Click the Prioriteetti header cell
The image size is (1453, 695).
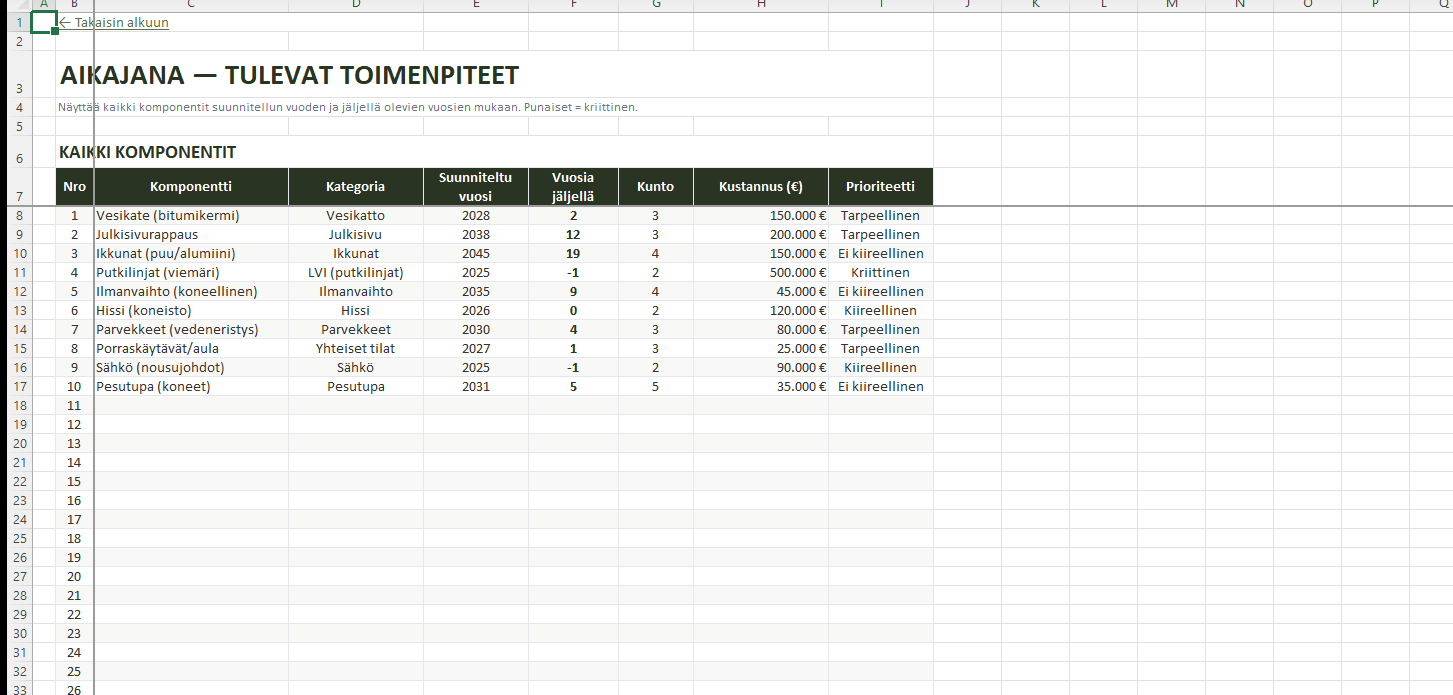pyautogui.click(x=880, y=187)
